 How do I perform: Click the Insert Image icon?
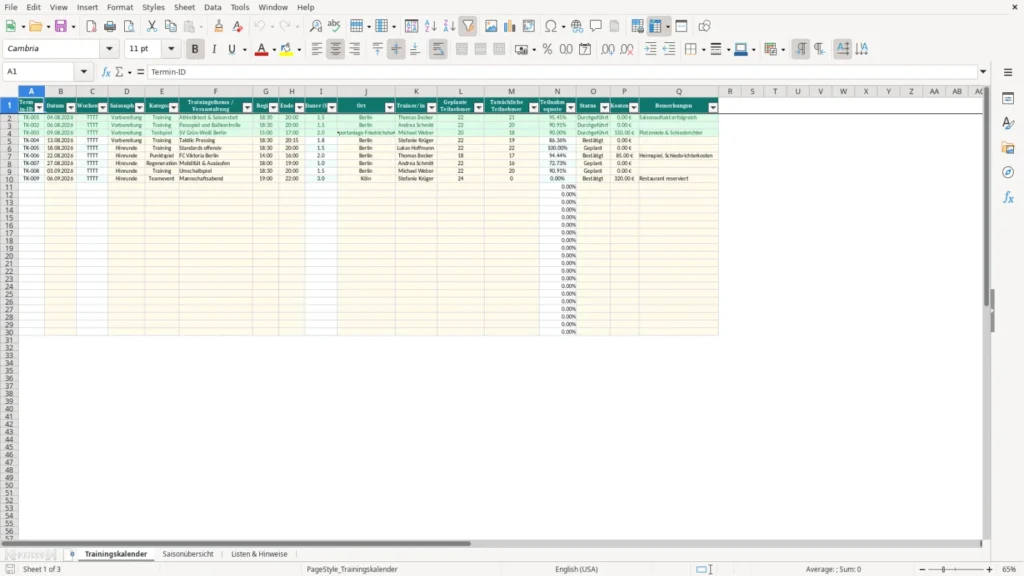(491, 26)
